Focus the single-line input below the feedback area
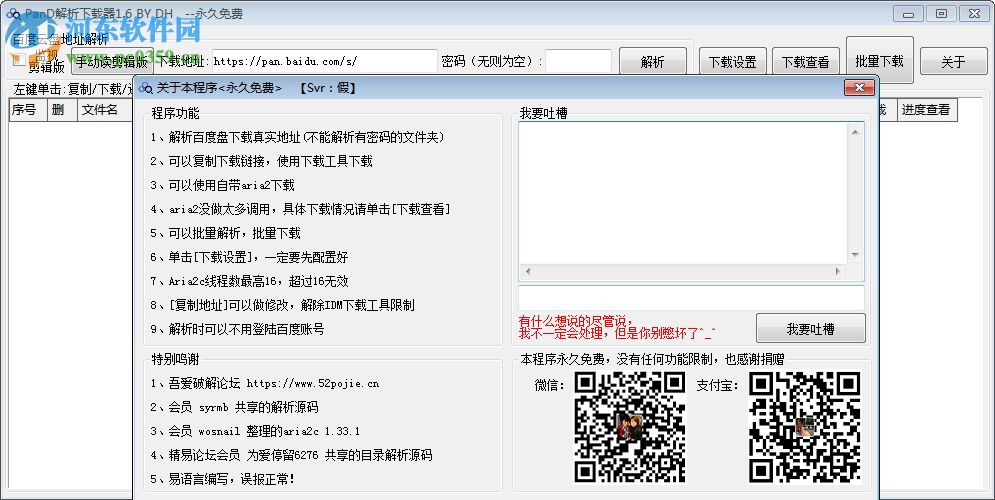The height and width of the screenshot is (500, 995). coord(691,298)
